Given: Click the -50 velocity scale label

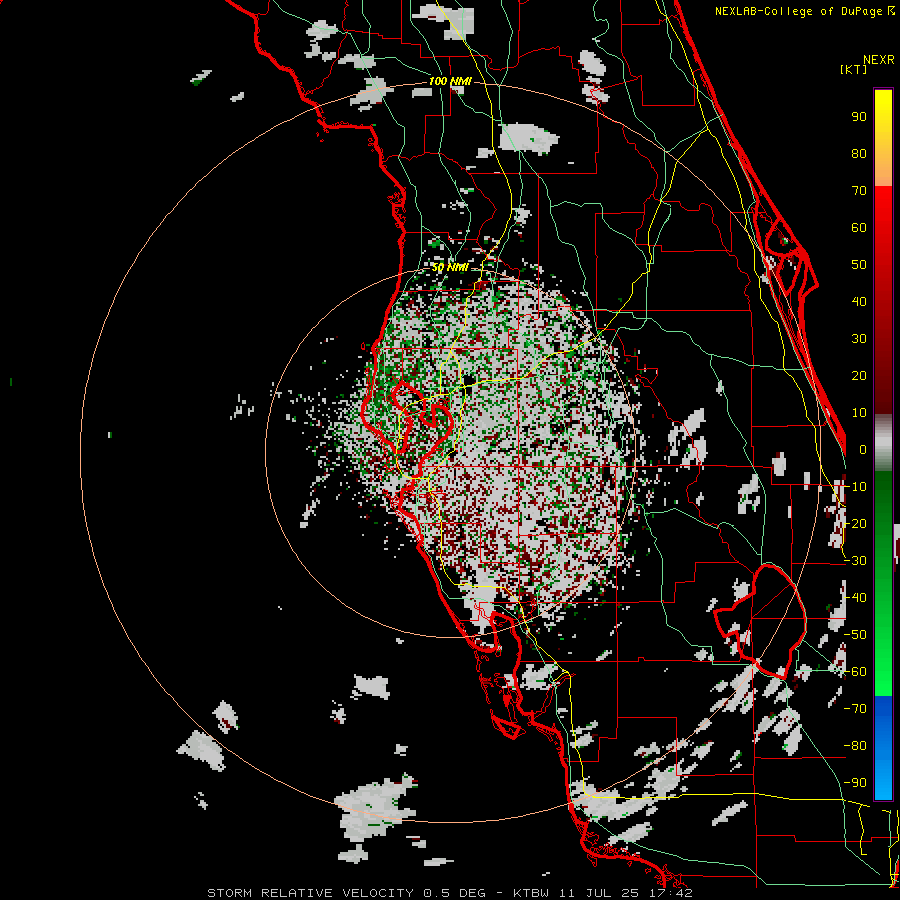Looking at the screenshot, I should 855,635.
